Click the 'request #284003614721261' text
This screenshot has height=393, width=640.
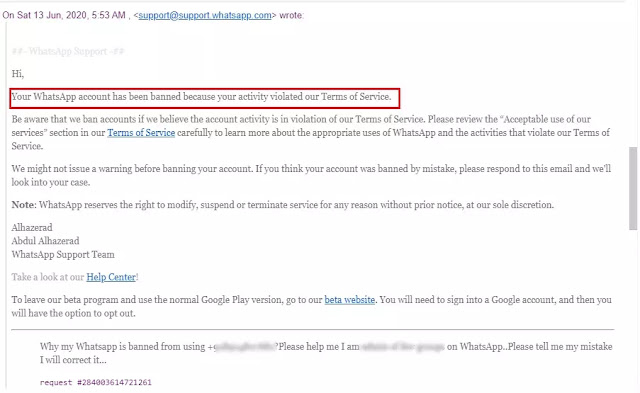click(x=96, y=382)
